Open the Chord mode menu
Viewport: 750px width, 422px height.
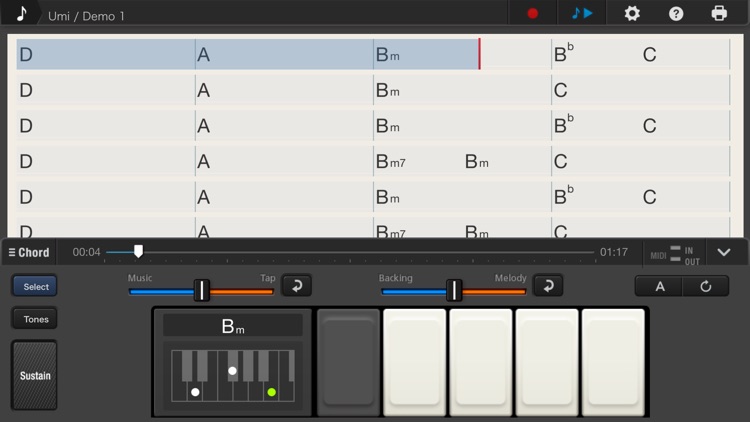click(29, 252)
